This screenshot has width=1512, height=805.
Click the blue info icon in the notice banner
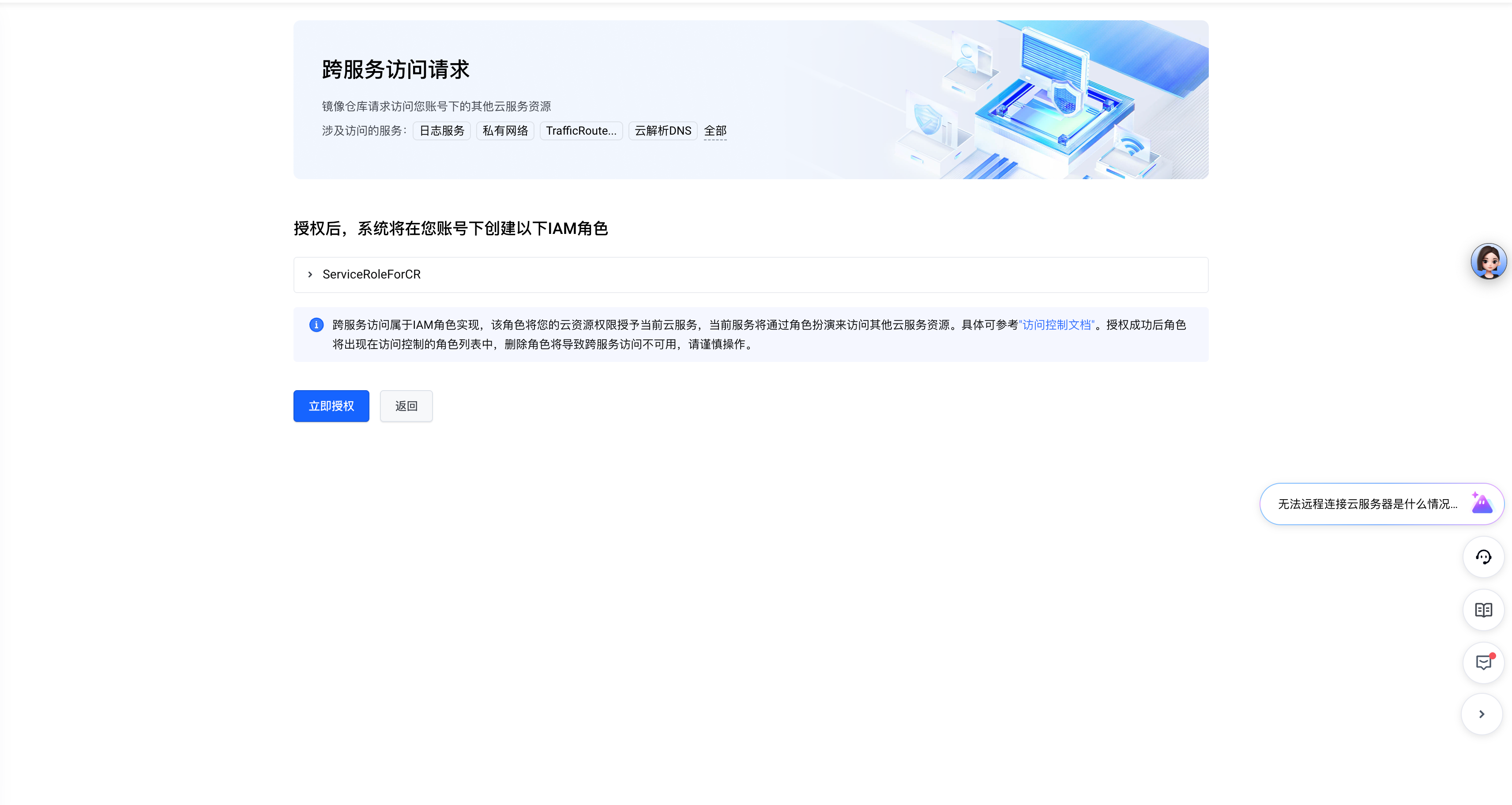pyautogui.click(x=316, y=325)
